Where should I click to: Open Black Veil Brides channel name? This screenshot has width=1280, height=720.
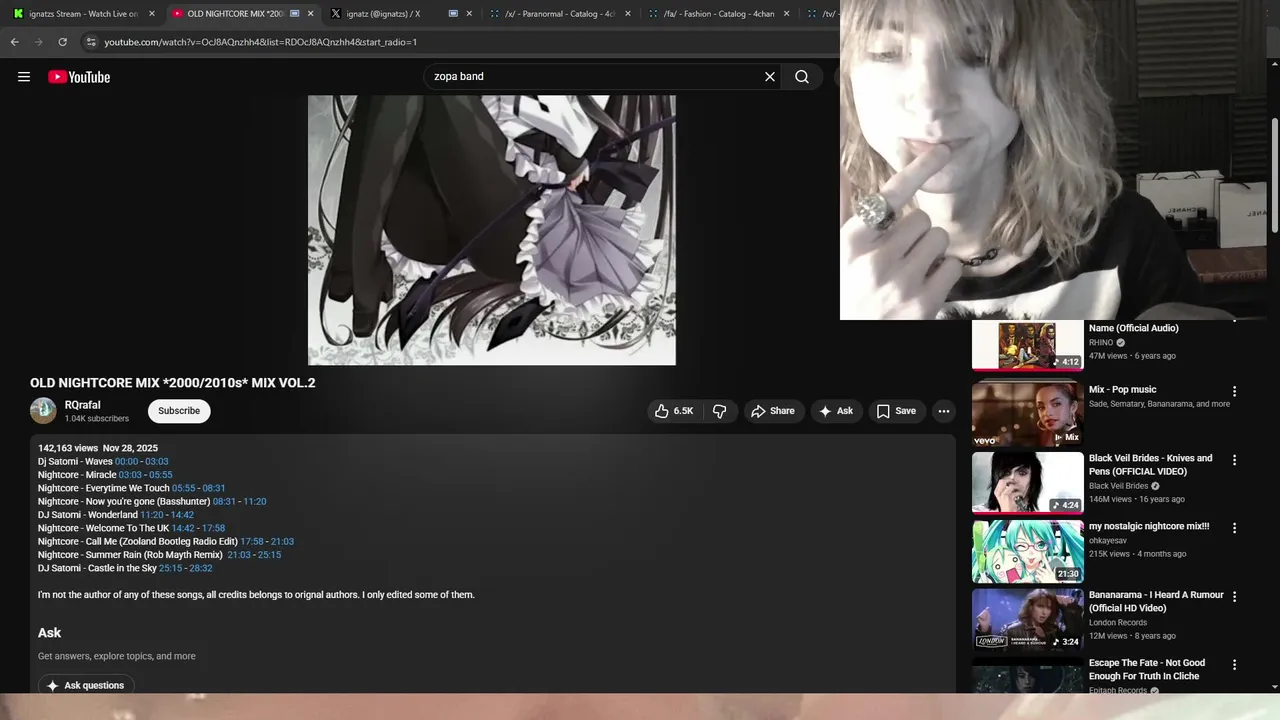(x=1118, y=486)
